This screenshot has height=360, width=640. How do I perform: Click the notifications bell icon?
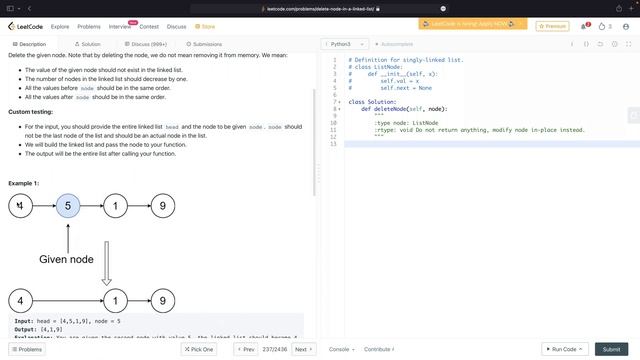(x=584, y=27)
